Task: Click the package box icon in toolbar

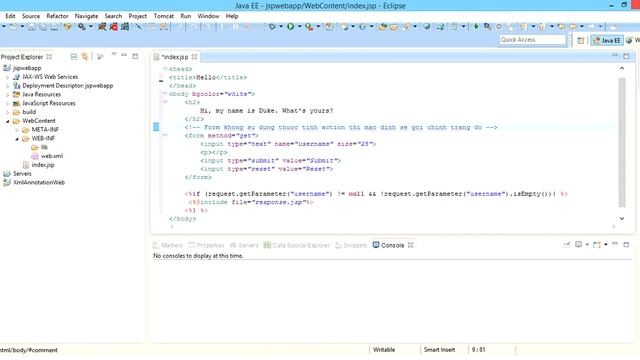Action: coord(67,27)
